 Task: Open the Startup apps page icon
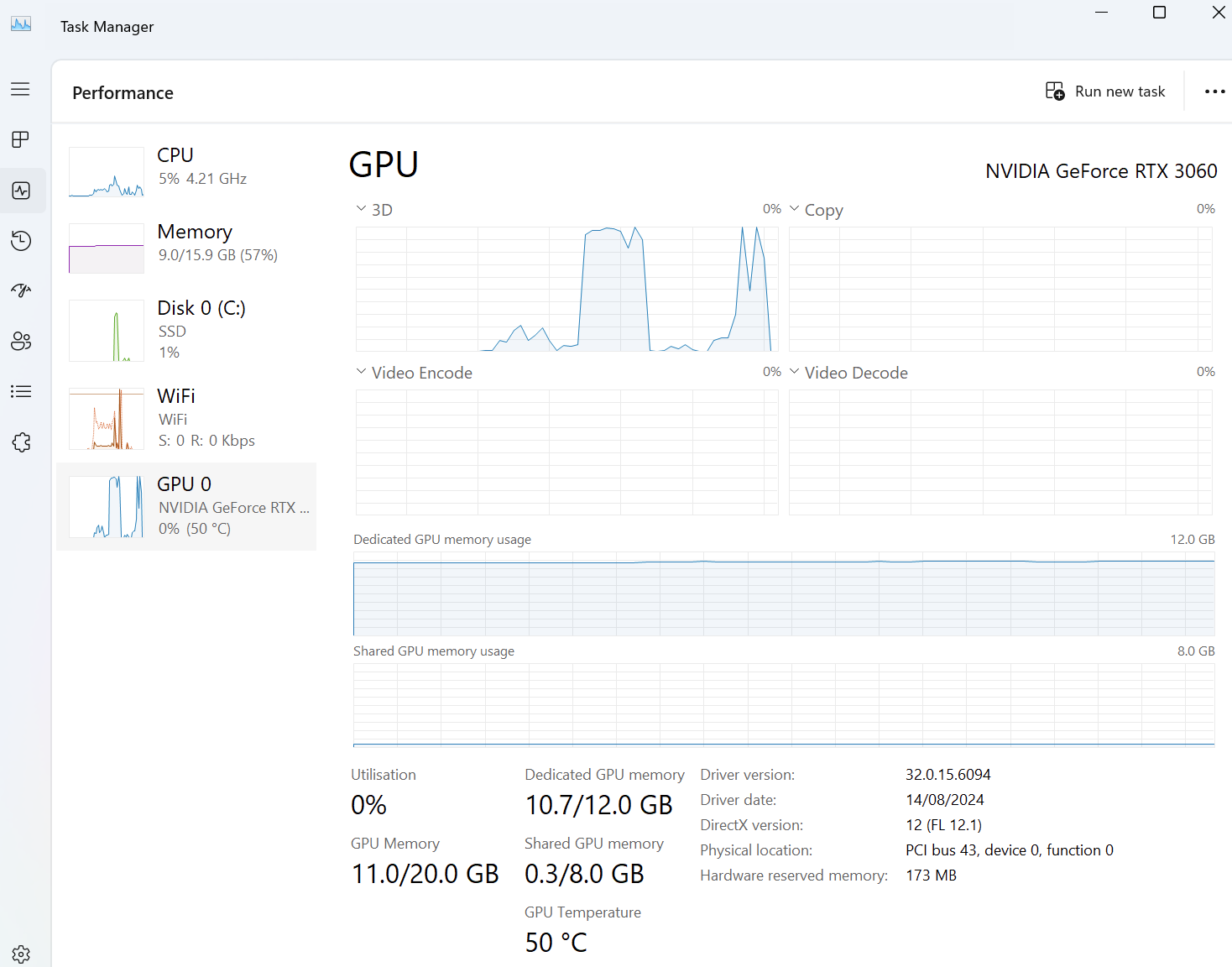click(20, 290)
